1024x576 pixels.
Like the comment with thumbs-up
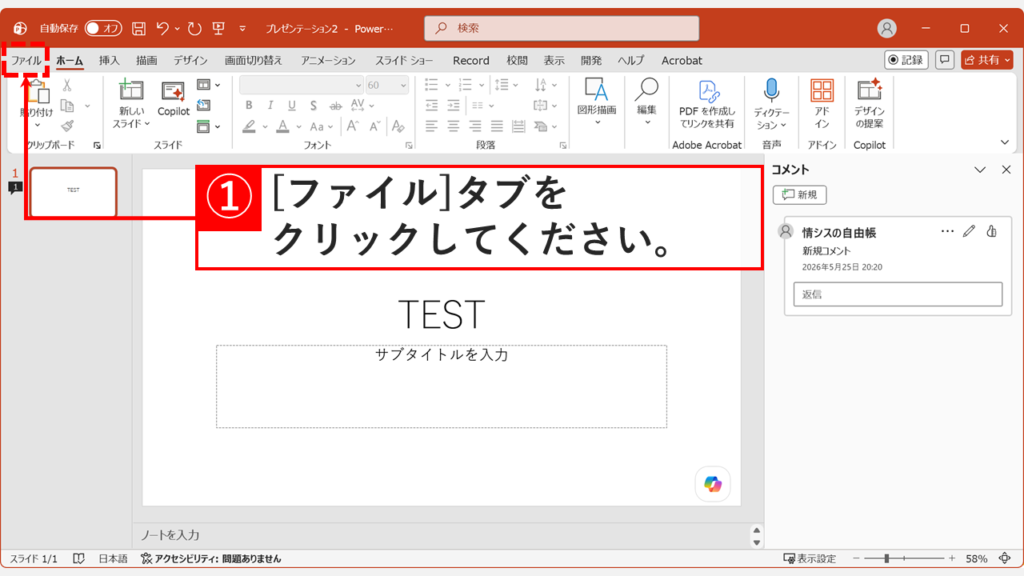tap(991, 231)
